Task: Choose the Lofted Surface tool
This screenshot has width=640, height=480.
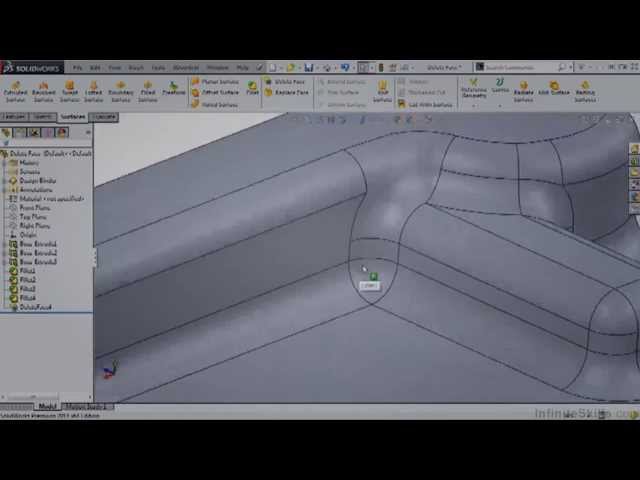Action: coord(93,91)
